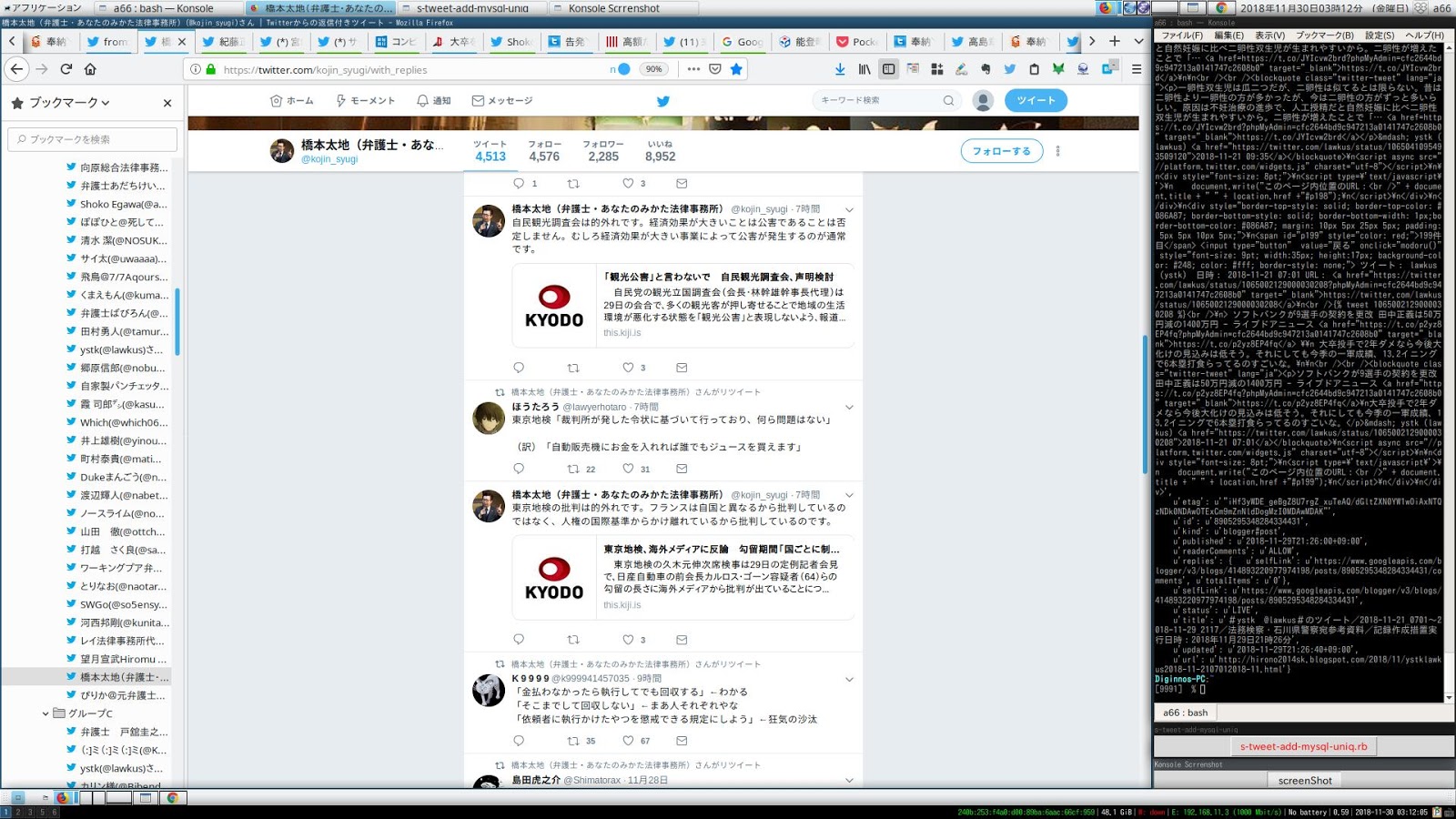The image size is (1456, 819).
Task: Send K9999 tweet via direct message
Action: pos(682,741)
